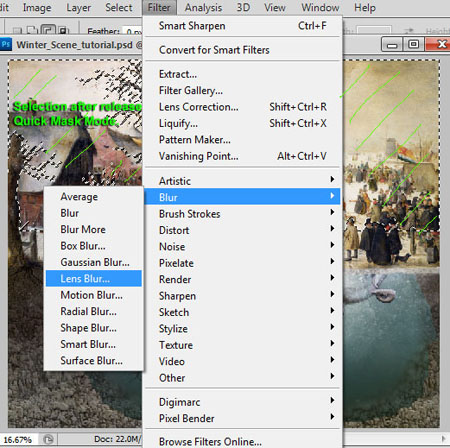
Task: Open Vanishing Point filter
Action: pos(242,156)
